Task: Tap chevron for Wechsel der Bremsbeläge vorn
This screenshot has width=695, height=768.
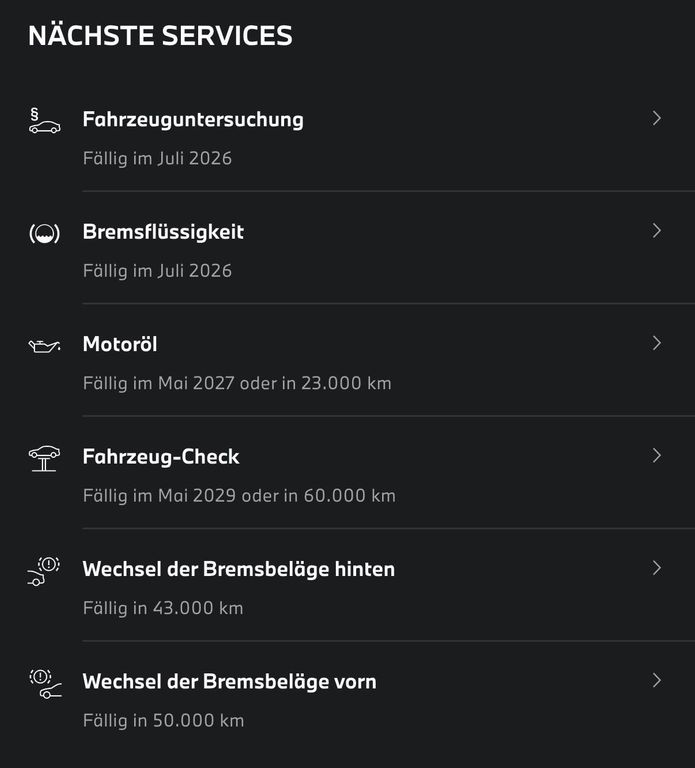Action: tap(657, 681)
